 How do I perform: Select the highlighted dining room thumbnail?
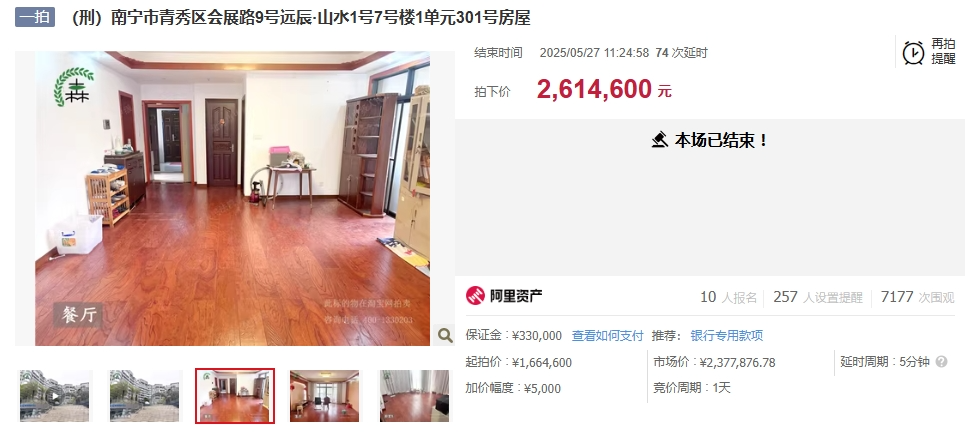[235, 396]
